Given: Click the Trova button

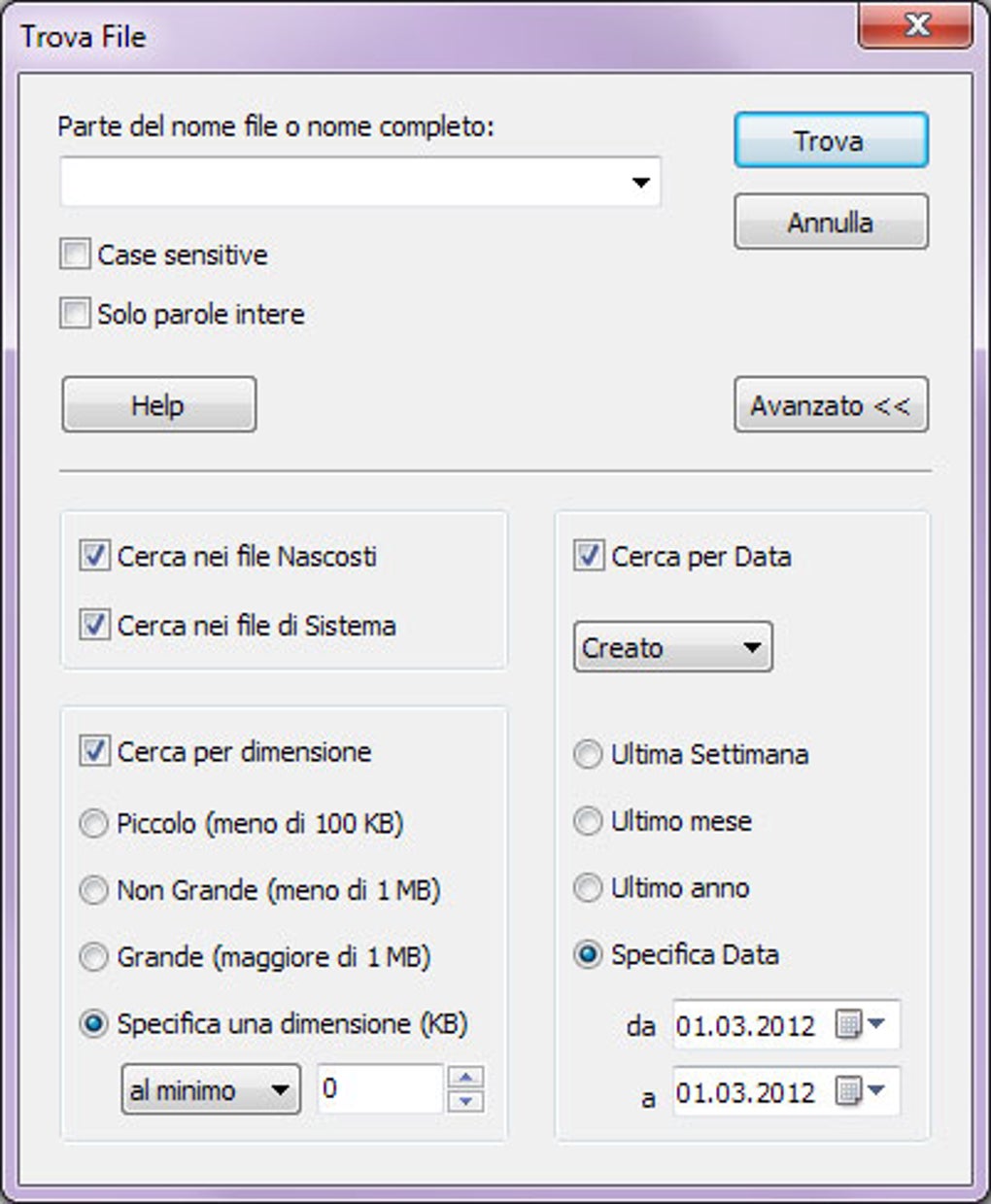Looking at the screenshot, I should click(x=830, y=141).
